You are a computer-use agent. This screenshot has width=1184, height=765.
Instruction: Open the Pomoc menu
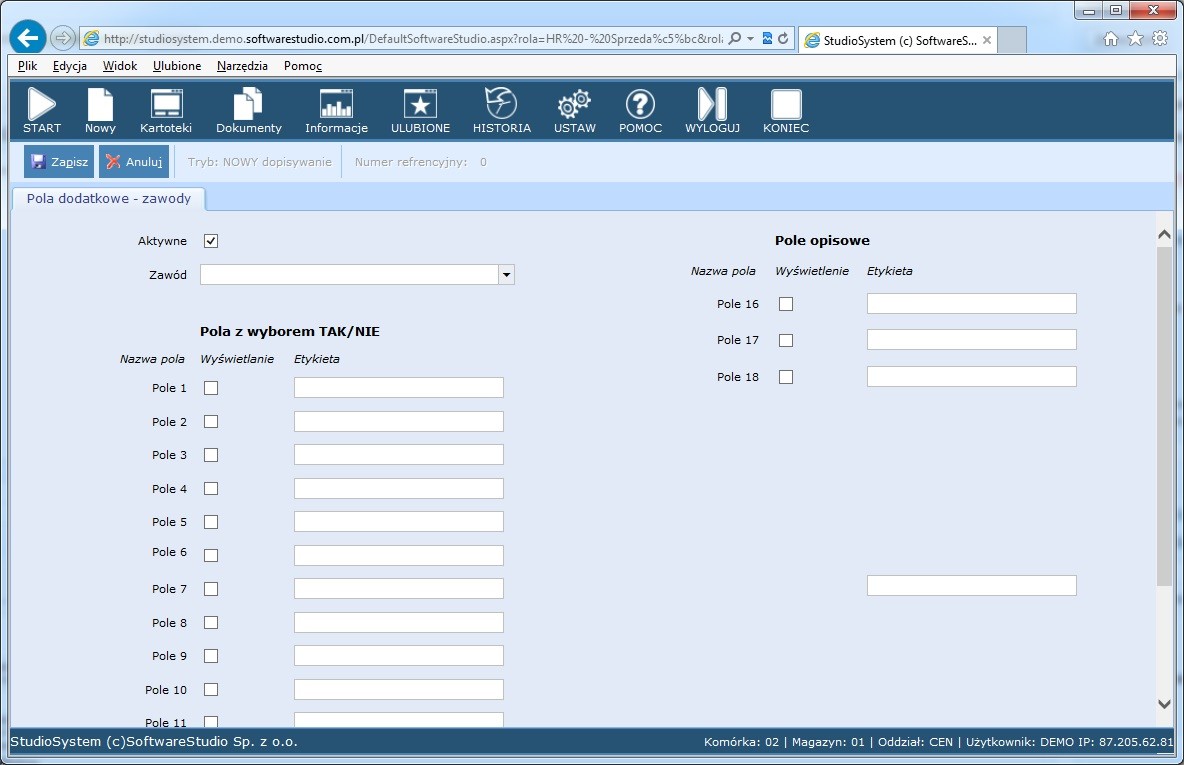(x=303, y=66)
